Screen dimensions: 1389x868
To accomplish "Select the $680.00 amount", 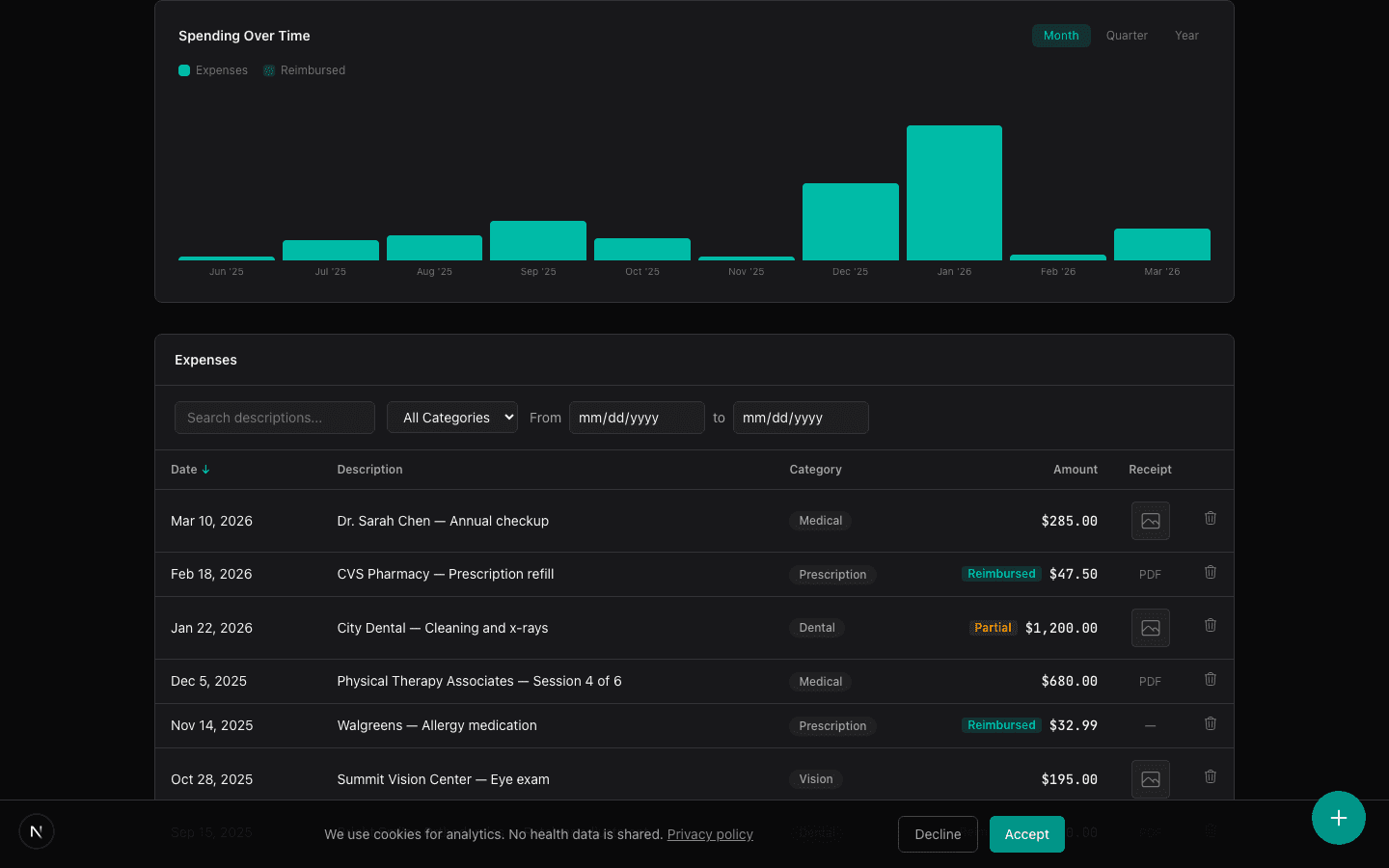I will (x=1070, y=681).
